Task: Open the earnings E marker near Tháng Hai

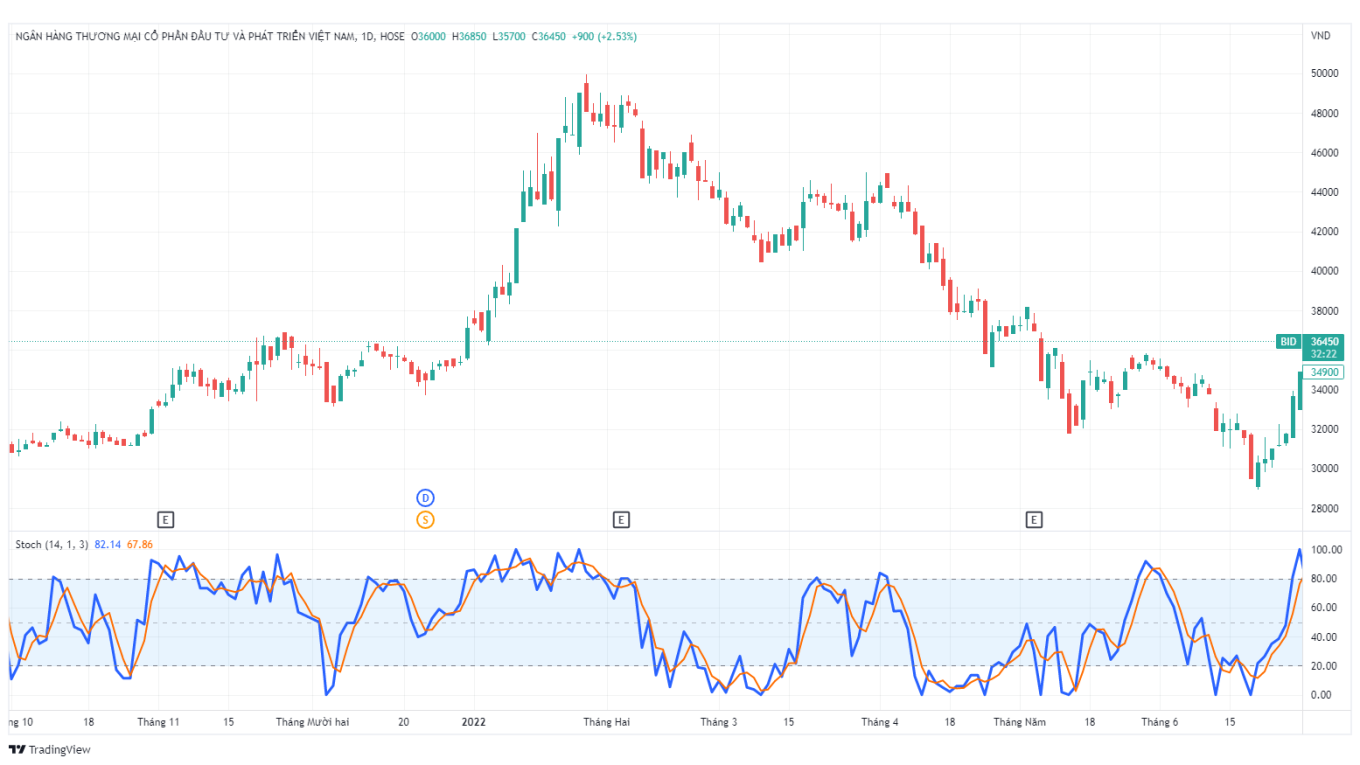Action: coord(621,519)
